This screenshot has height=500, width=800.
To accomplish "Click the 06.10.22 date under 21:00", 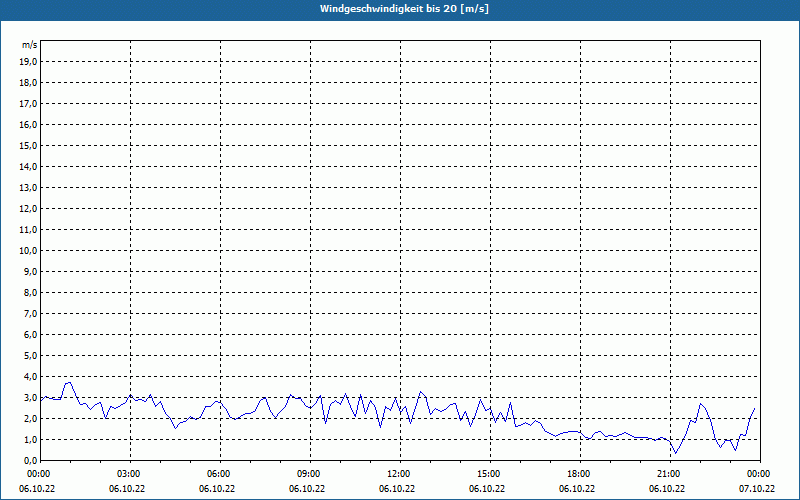I will [x=667, y=489].
